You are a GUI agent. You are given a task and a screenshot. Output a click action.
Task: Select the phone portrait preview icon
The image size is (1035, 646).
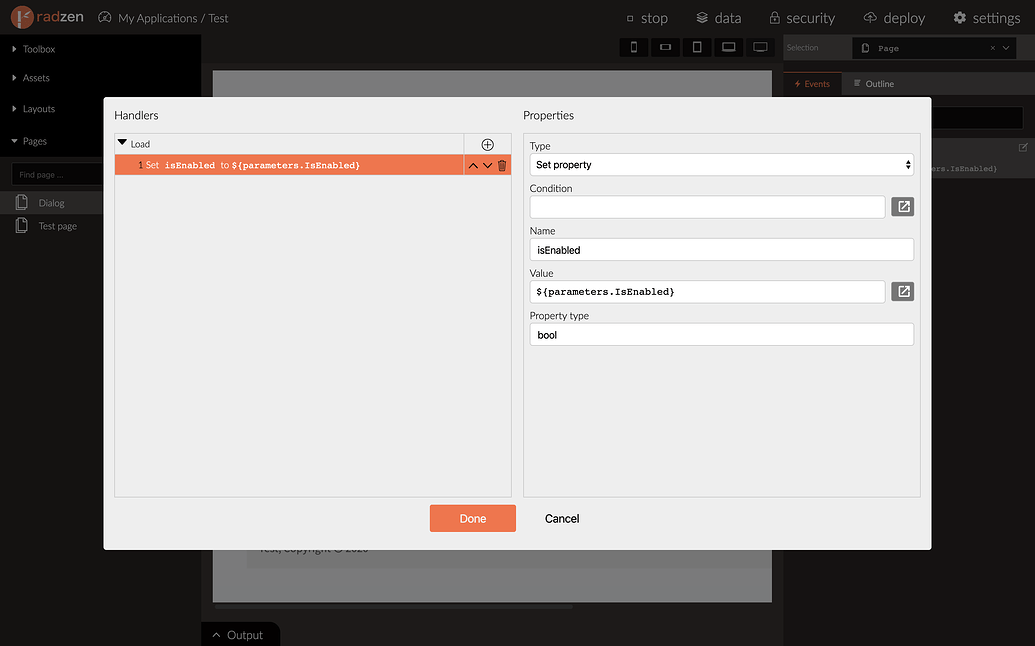tap(634, 47)
